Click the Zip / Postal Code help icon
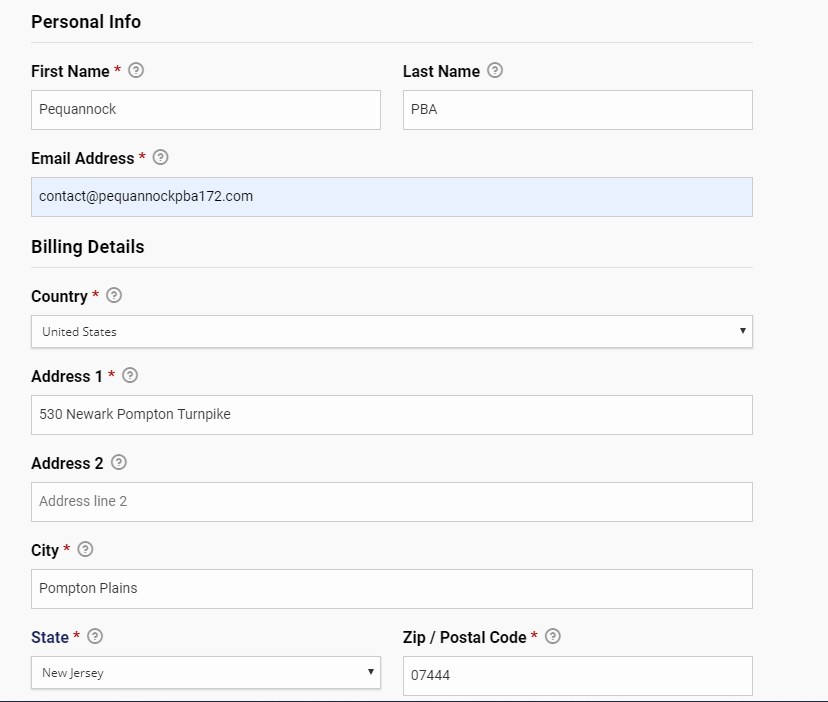The height and width of the screenshot is (702, 828). point(553,637)
